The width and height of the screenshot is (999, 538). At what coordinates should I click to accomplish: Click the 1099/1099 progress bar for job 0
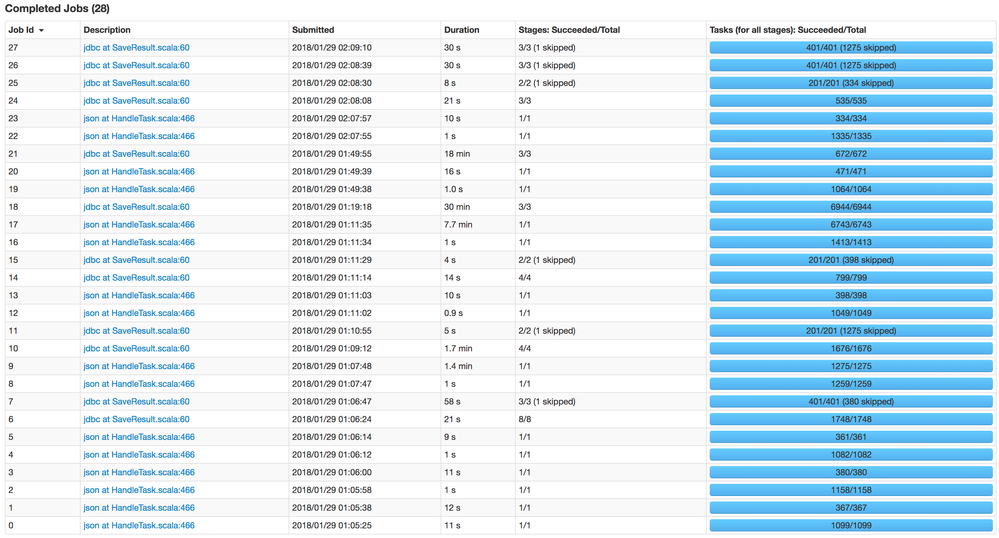tap(851, 526)
